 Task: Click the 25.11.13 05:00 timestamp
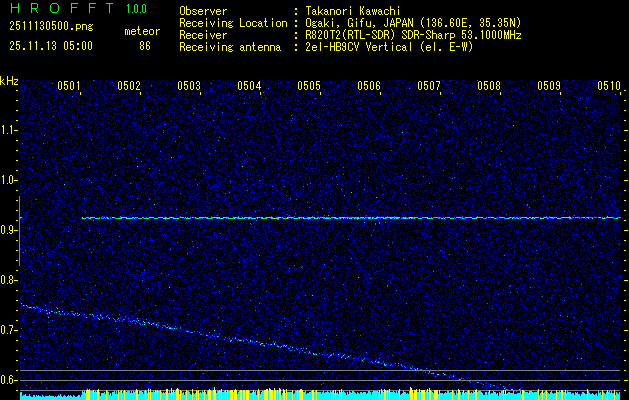click(x=50, y=46)
